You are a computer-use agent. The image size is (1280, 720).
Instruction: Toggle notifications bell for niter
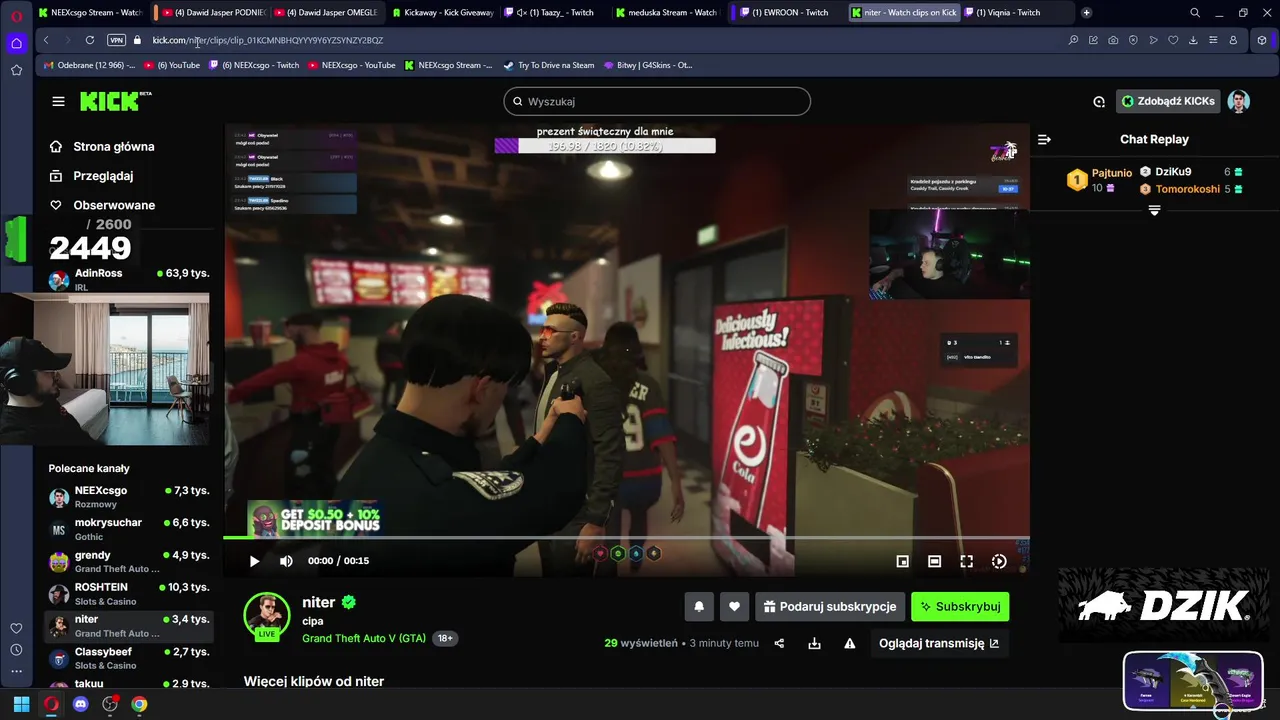click(x=699, y=606)
